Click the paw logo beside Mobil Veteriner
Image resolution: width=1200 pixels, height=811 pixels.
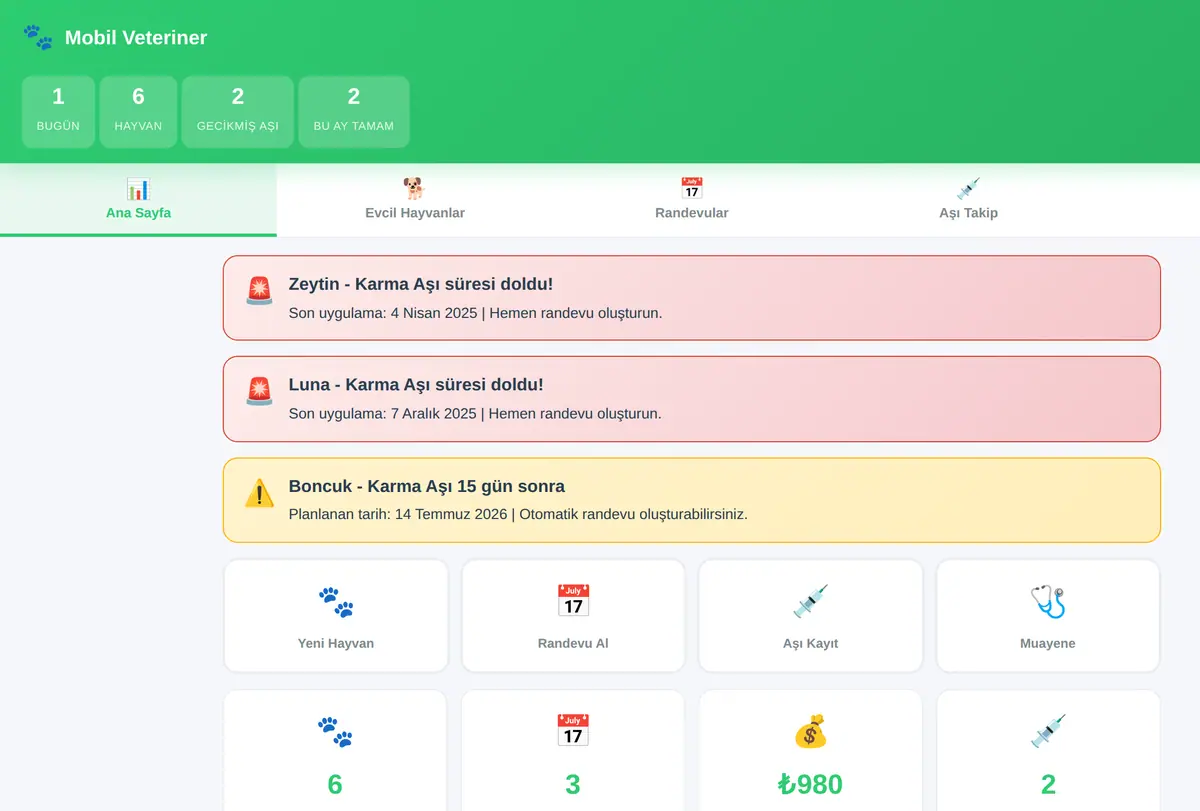click(x=38, y=38)
